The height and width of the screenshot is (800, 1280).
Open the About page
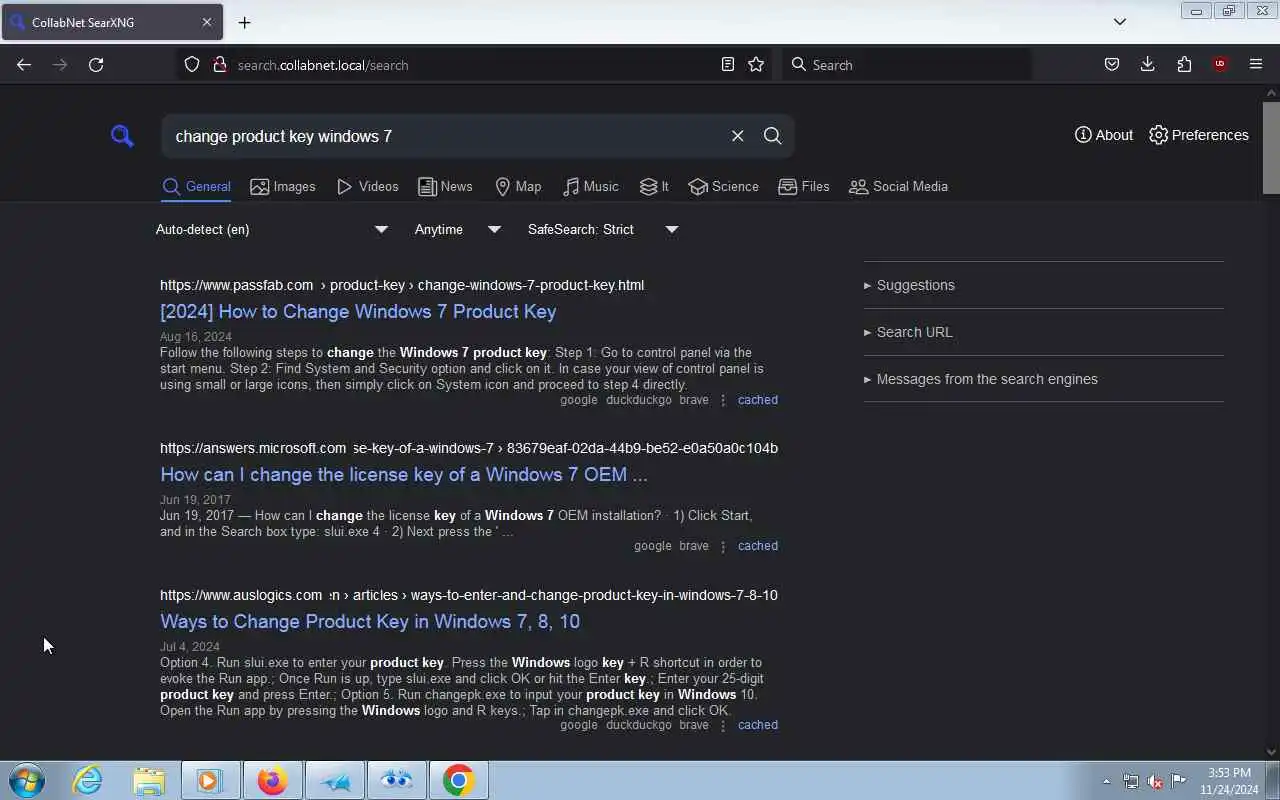pos(1104,135)
